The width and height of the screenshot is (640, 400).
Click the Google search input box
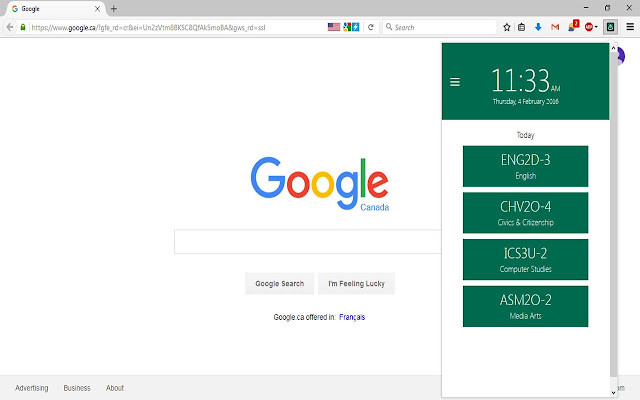(308, 242)
